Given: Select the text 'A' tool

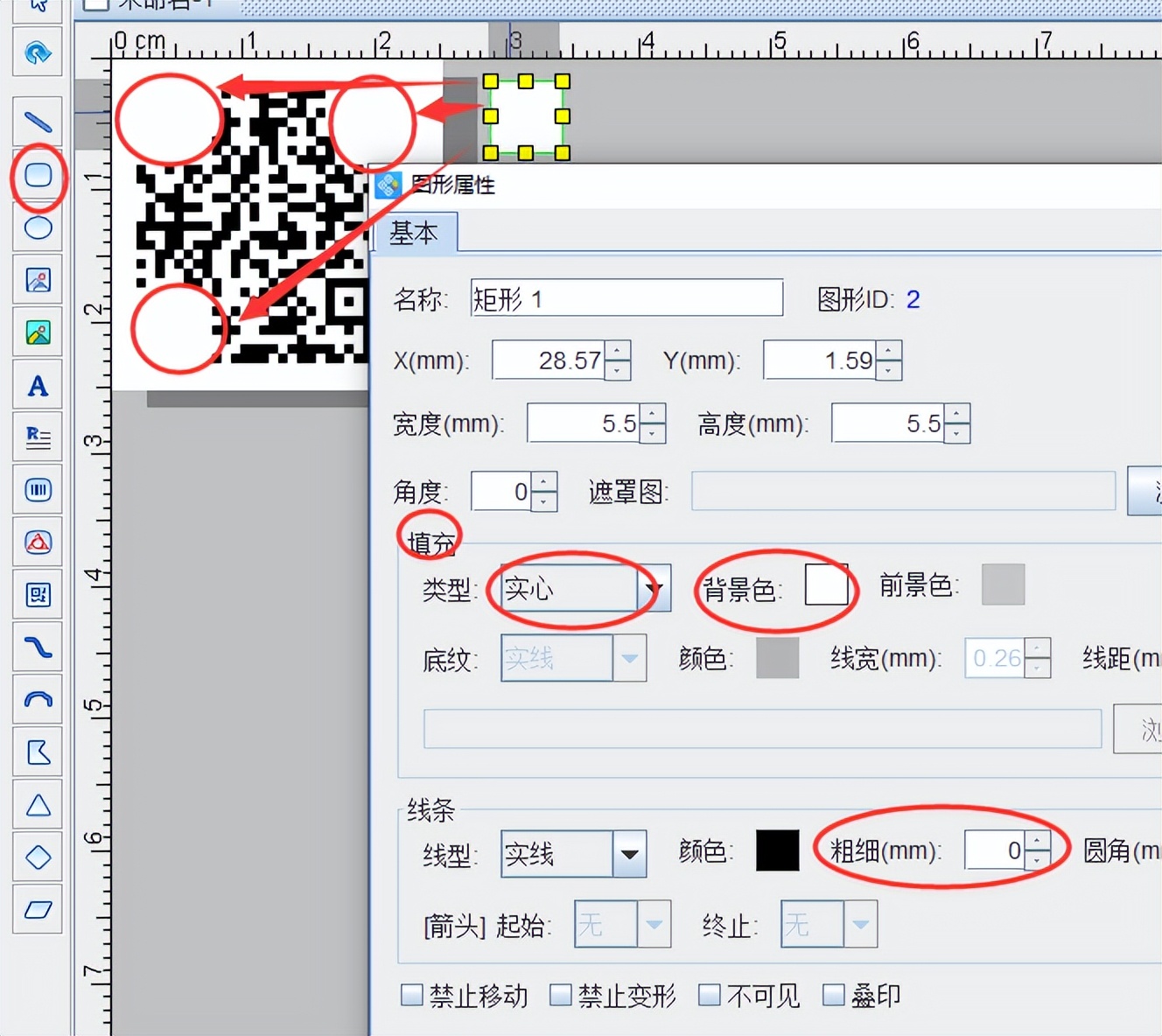Looking at the screenshot, I should [38, 385].
